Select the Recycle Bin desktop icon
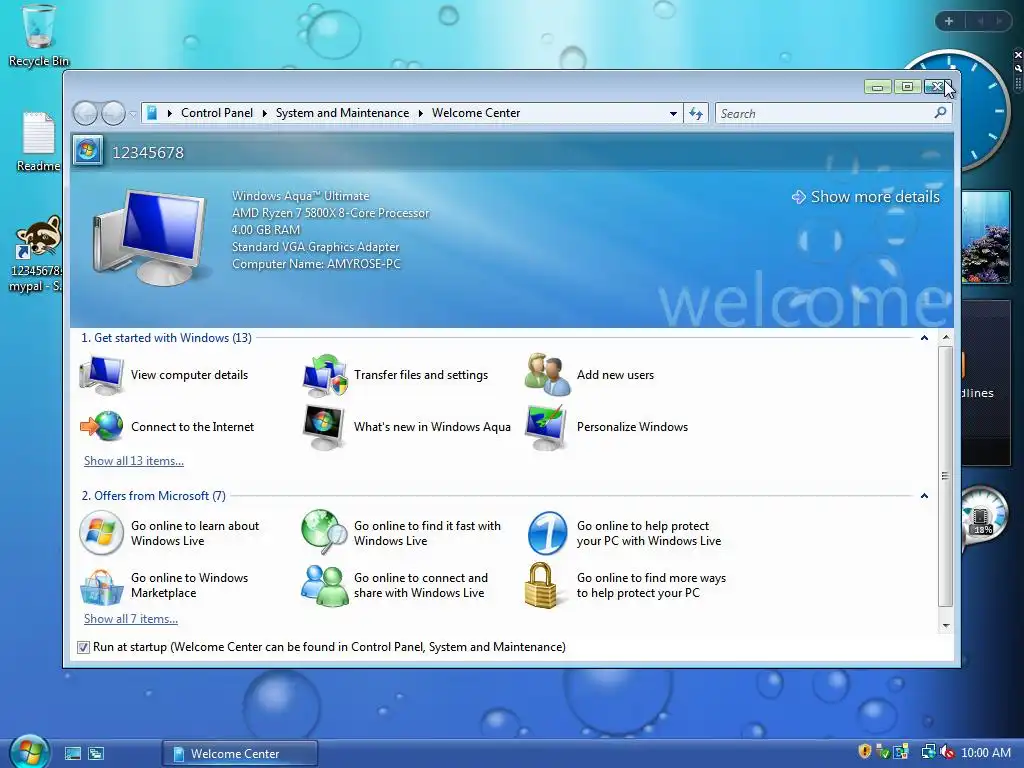Screen dimensions: 1024x768 click(39, 26)
